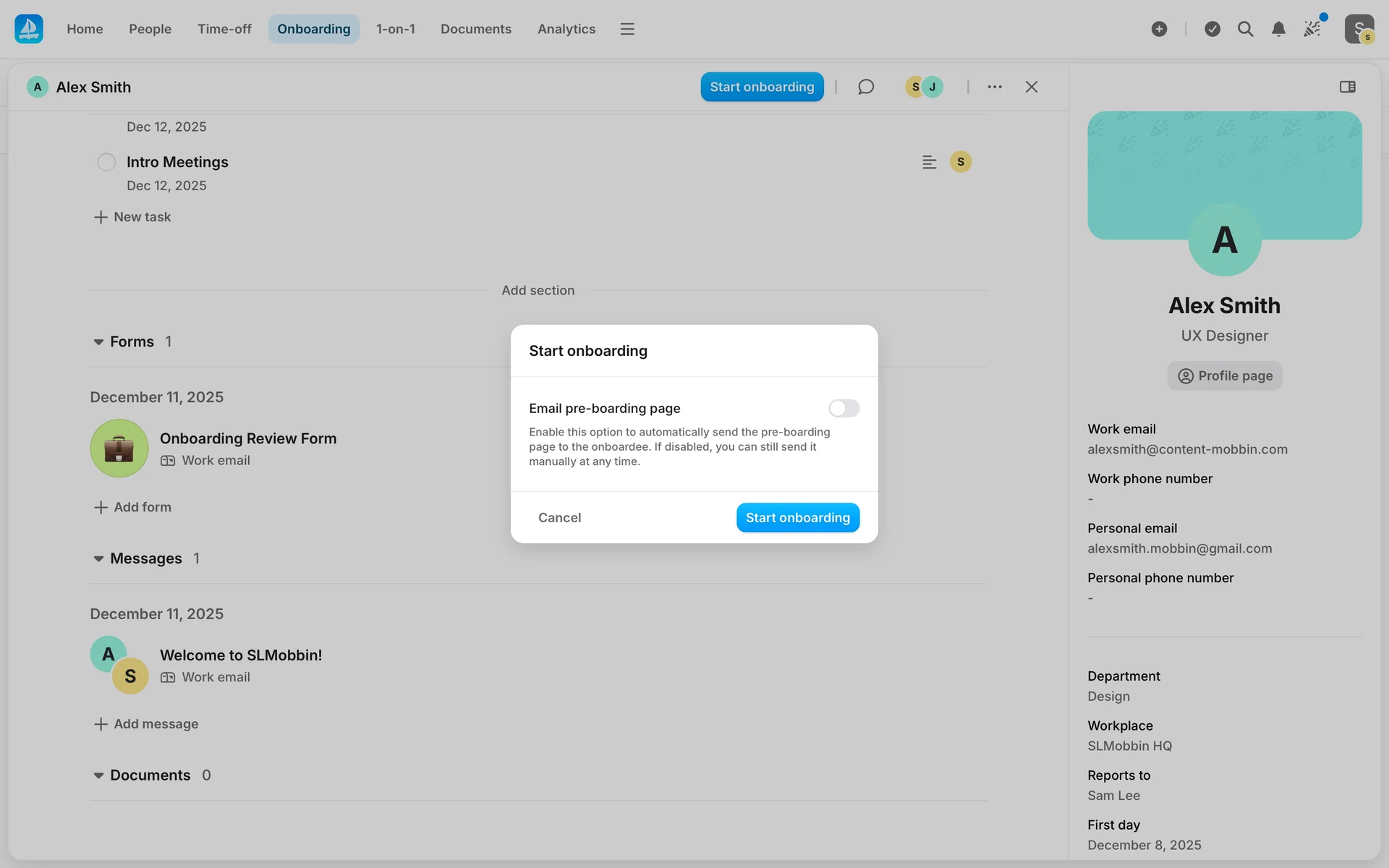Open the checkmark tasks icon
This screenshot has height=868, width=1389.
click(1212, 29)
